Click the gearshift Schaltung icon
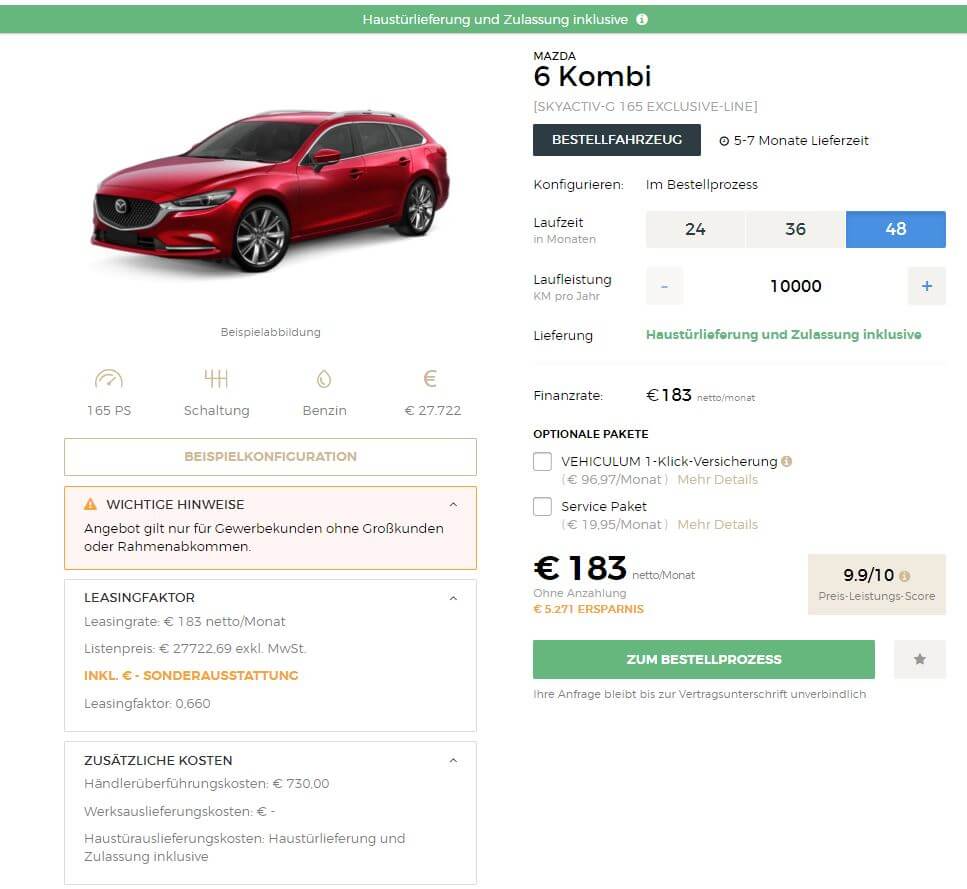The height and width of the screenshot is (889, 967). (216, 379)
